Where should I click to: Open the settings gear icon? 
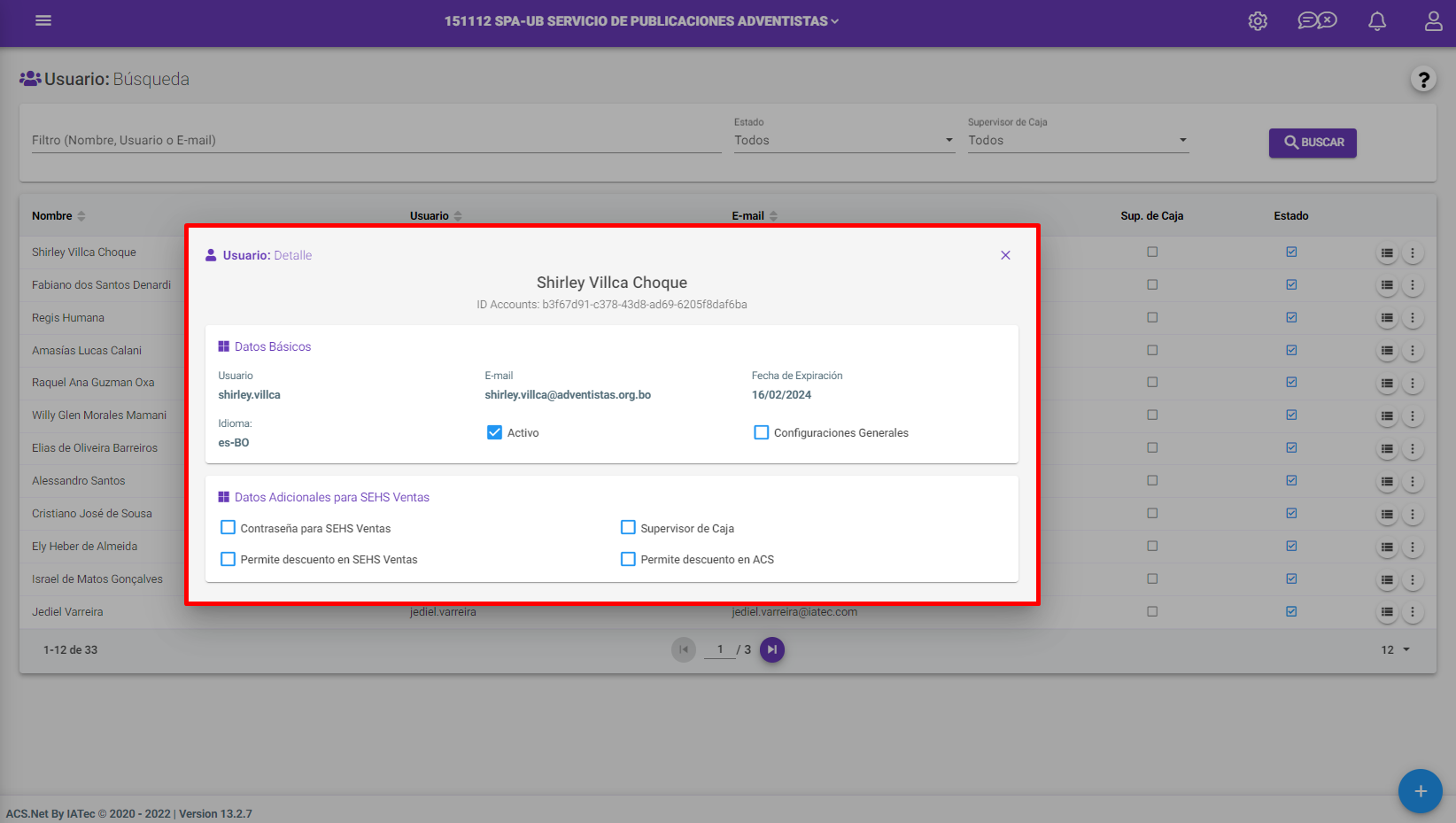pos(1258,21)
